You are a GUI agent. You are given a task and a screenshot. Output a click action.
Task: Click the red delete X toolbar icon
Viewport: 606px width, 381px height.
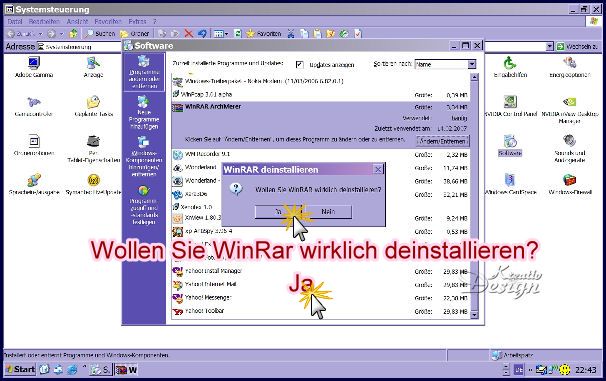click(189, 34)
